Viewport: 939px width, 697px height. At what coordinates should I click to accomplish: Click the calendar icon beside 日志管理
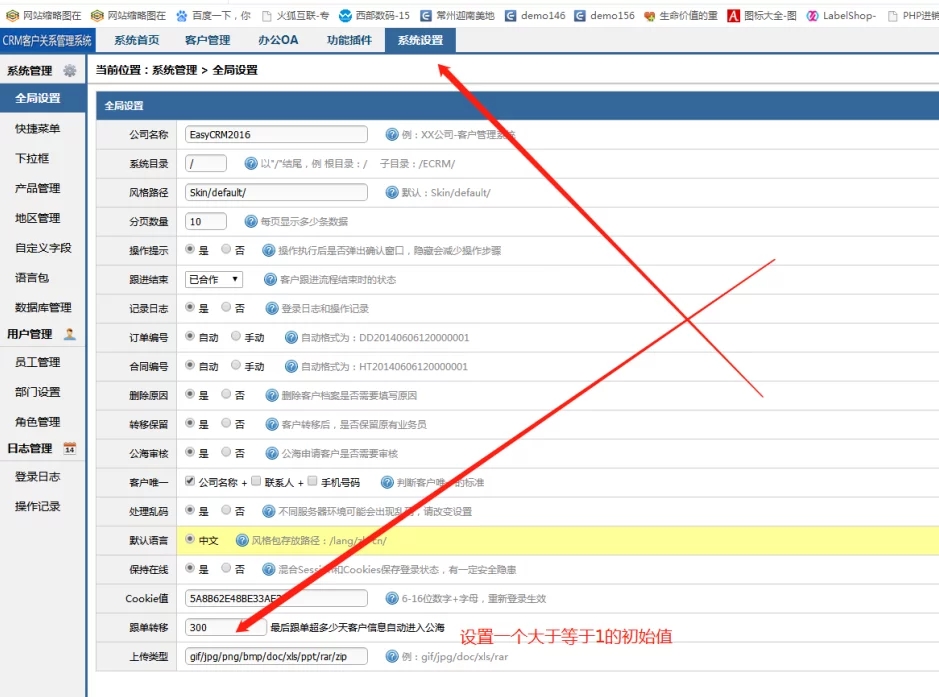[x=69, y=448]
